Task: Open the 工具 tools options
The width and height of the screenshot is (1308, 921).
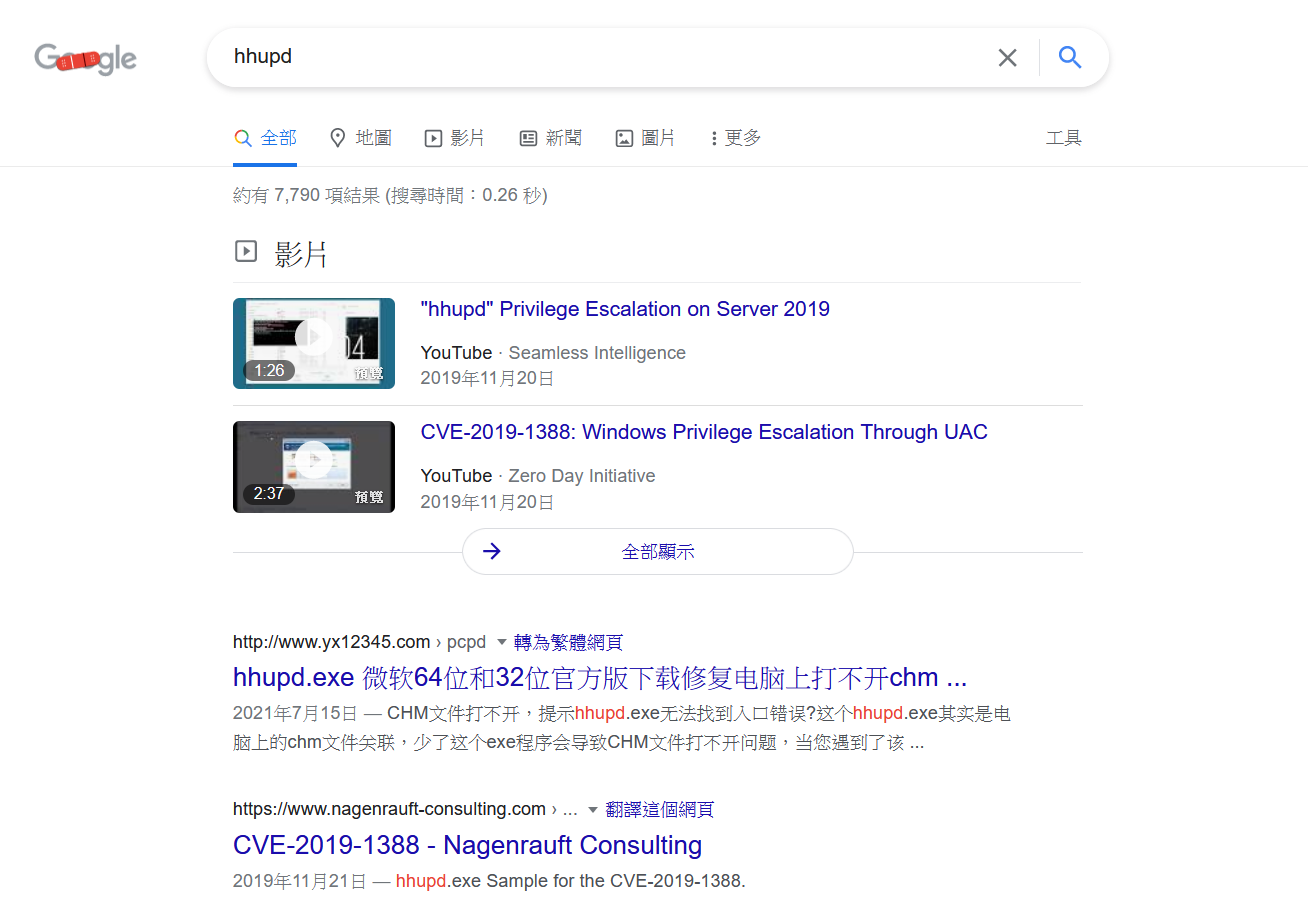Action: pyautogui.click(x=1063, y=138)
